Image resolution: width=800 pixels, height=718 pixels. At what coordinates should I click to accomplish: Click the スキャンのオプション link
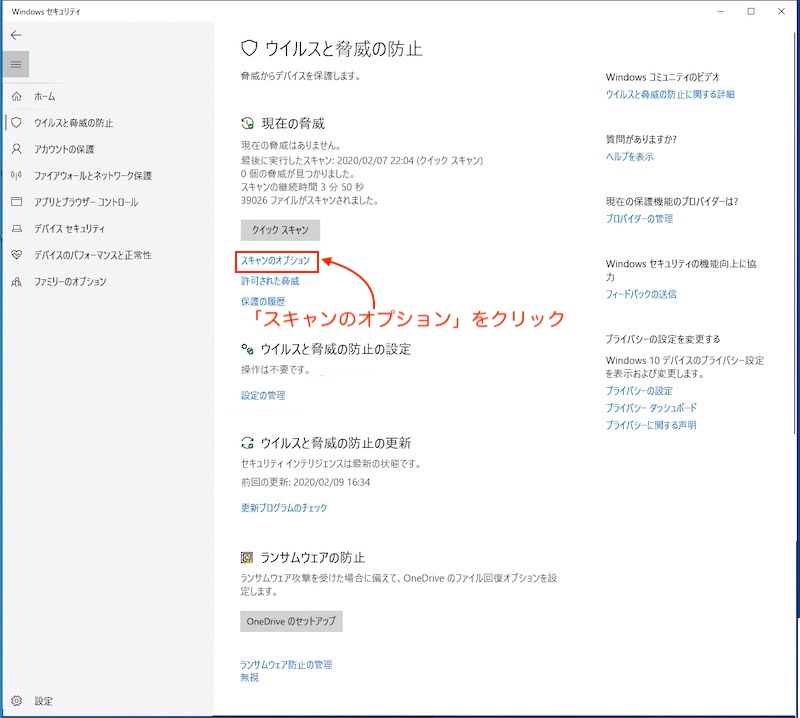click(276, 261)
